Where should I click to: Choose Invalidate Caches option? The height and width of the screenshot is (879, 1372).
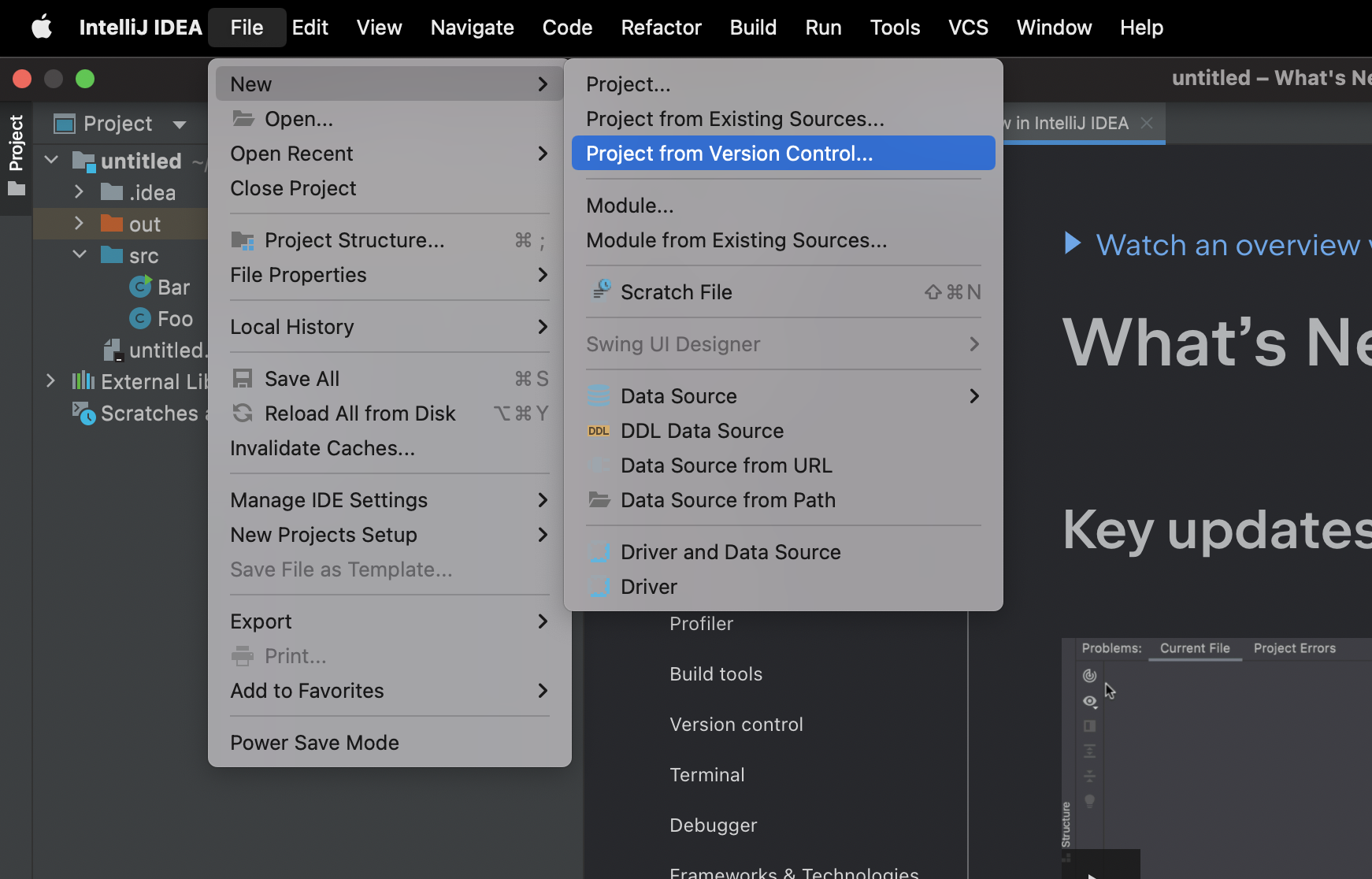point(322,448)
